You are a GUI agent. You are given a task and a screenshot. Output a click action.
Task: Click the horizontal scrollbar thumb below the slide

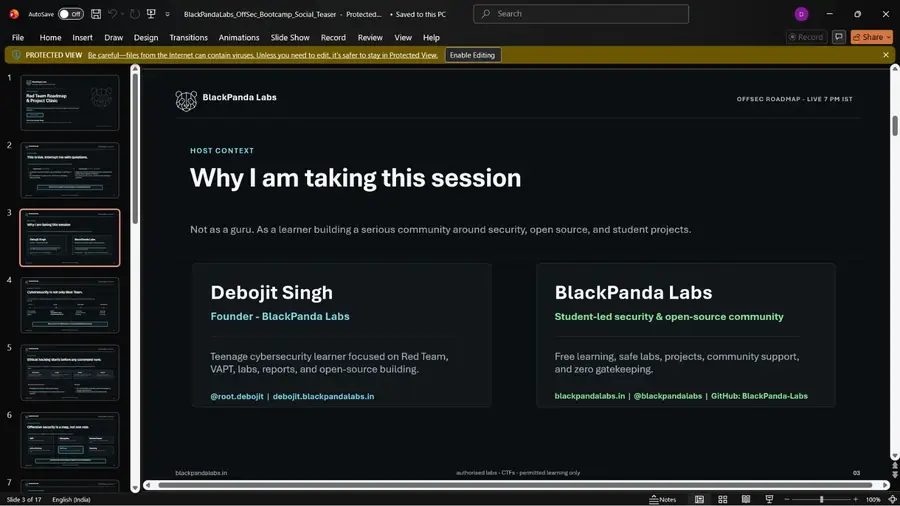[x=515, y=485]
